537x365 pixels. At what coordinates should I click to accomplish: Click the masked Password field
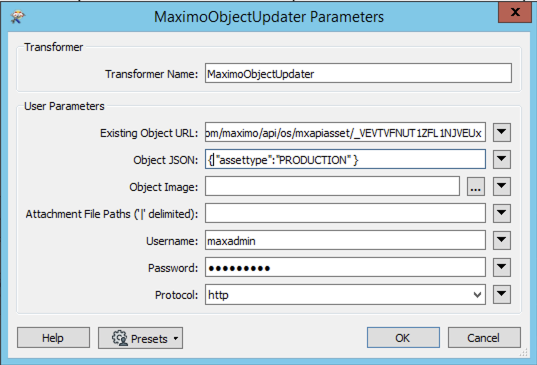tap(345, 267)
